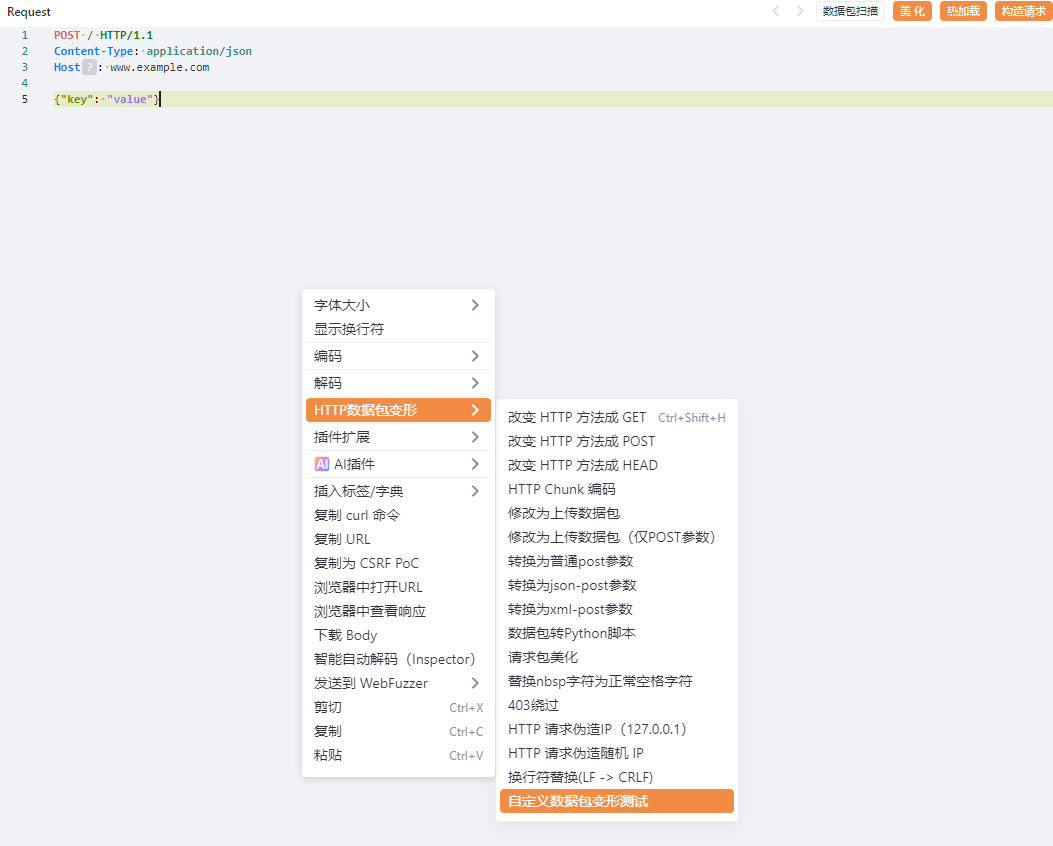This screenshot has height=846, width=1053.
Task: Expand the 字体大小 submenu
Action: click(398, 305)
